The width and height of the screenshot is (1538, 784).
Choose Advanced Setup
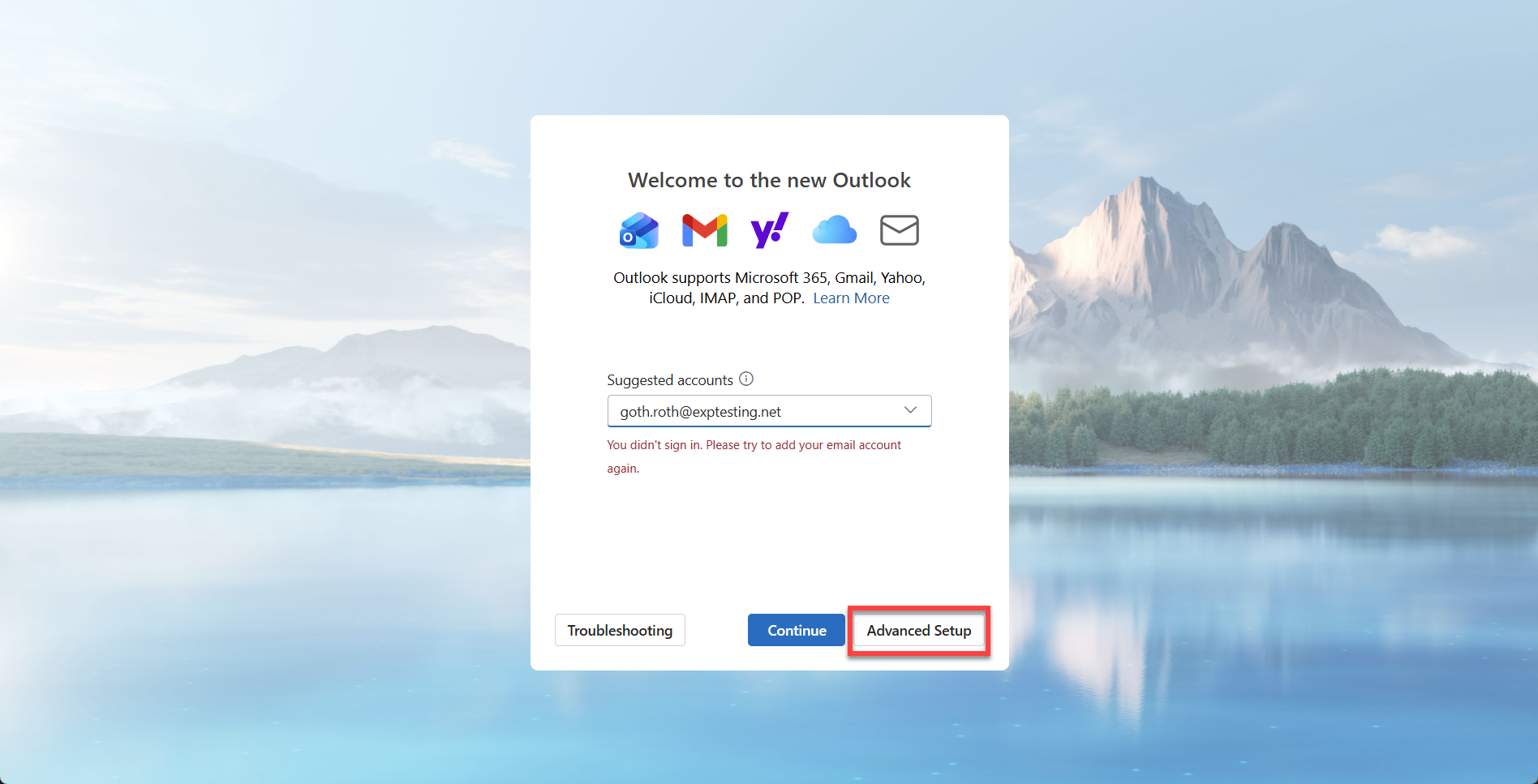click(x=918, y=630)
